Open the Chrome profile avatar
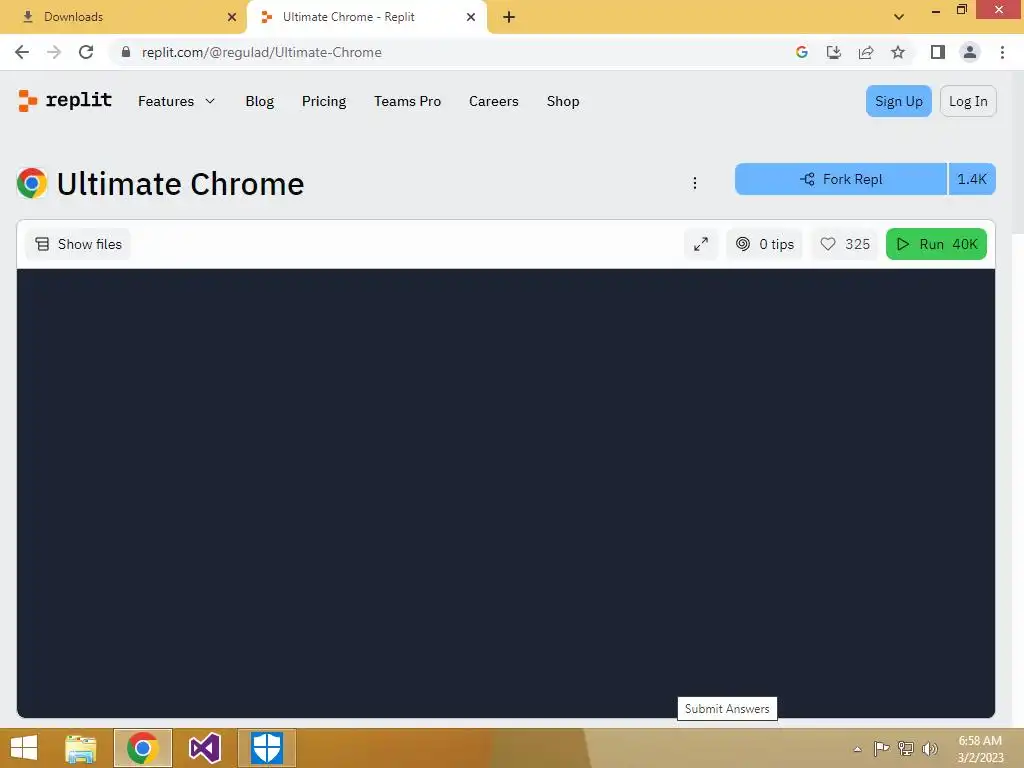The height and width of the screenshot is (768, 1024). click(970, 52)
